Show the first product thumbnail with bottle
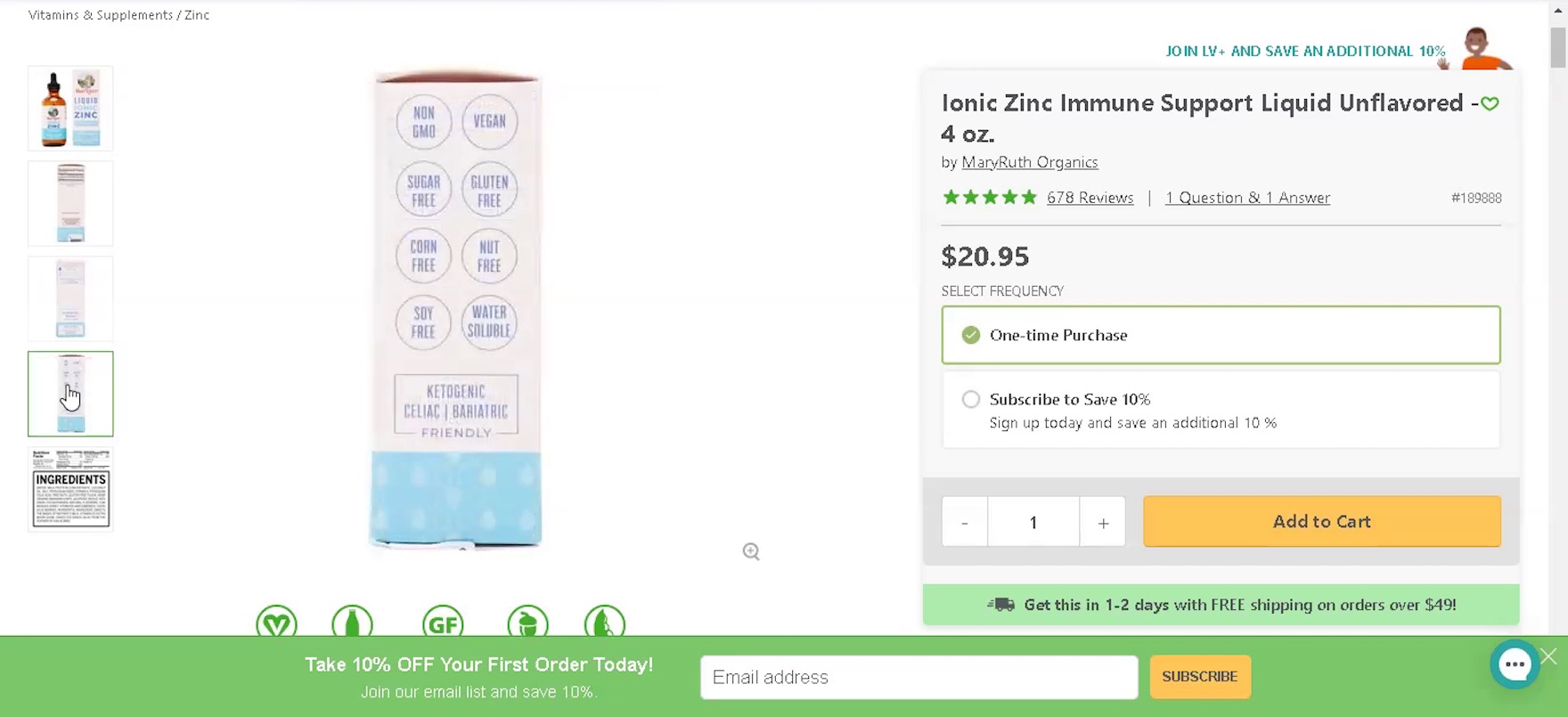The height and width of the screenshot is (717, 1568). (70, 108)
